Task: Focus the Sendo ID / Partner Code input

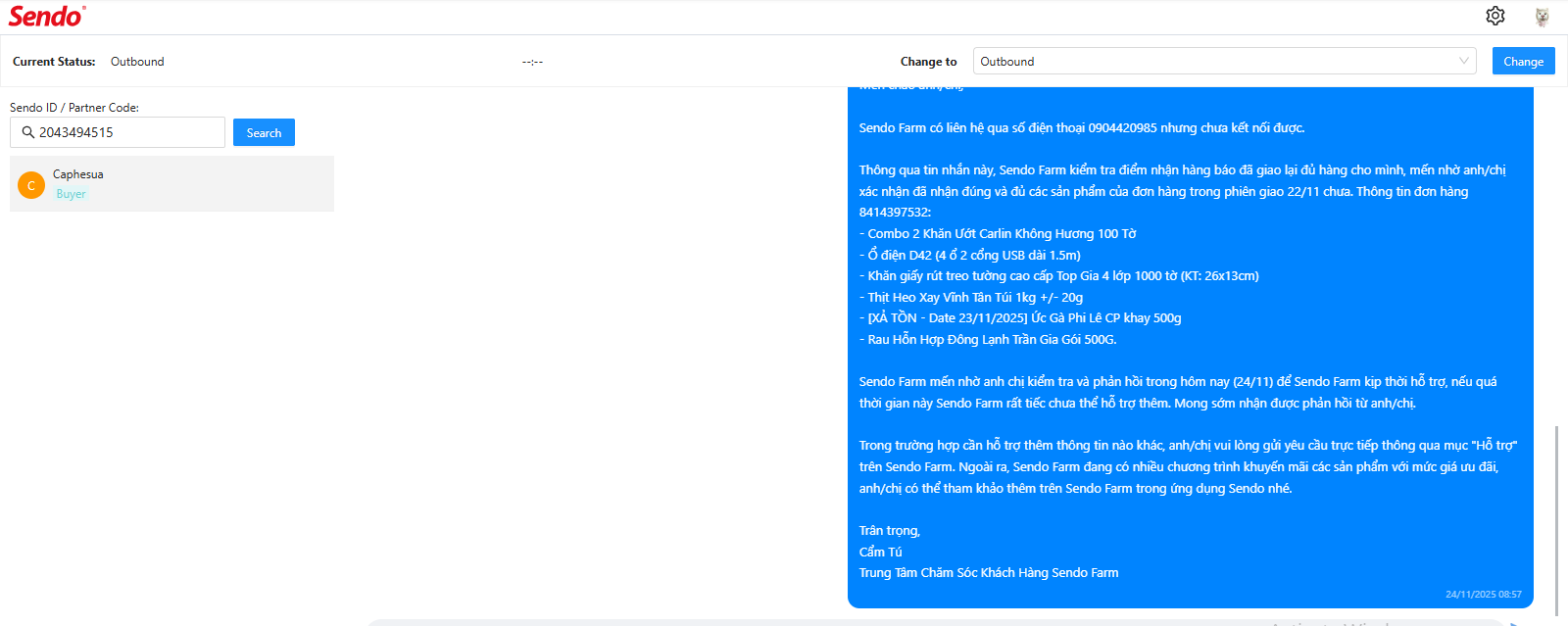Action: (118, 132)
